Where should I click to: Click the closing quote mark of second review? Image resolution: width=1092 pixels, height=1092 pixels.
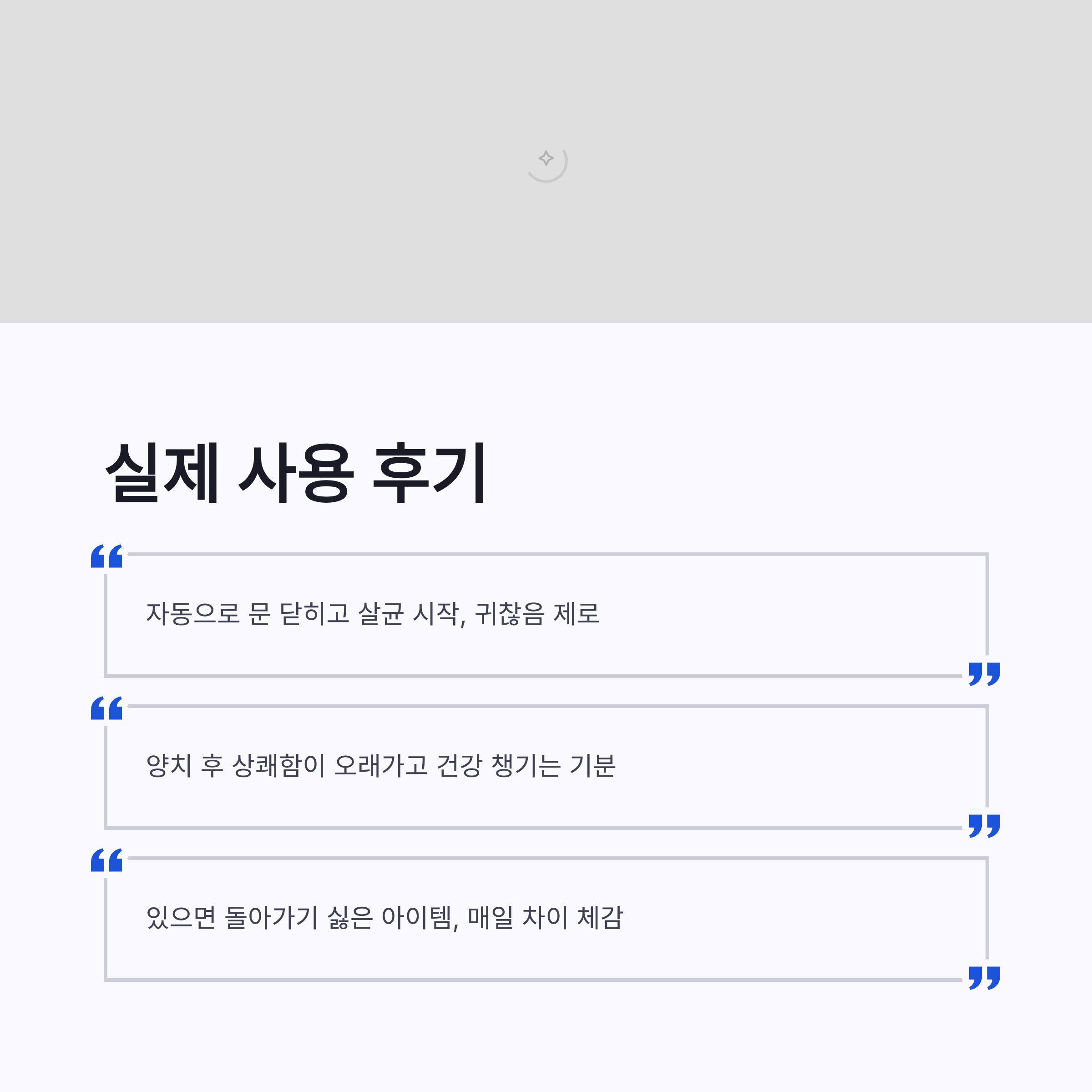984,826
